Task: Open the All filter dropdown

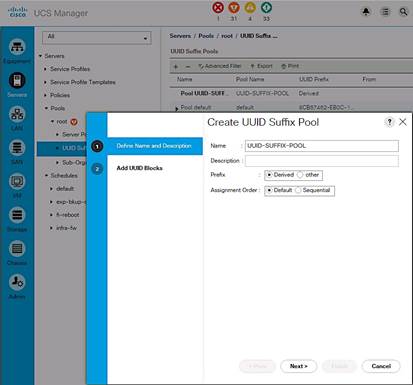Action: tap(97, 38)
